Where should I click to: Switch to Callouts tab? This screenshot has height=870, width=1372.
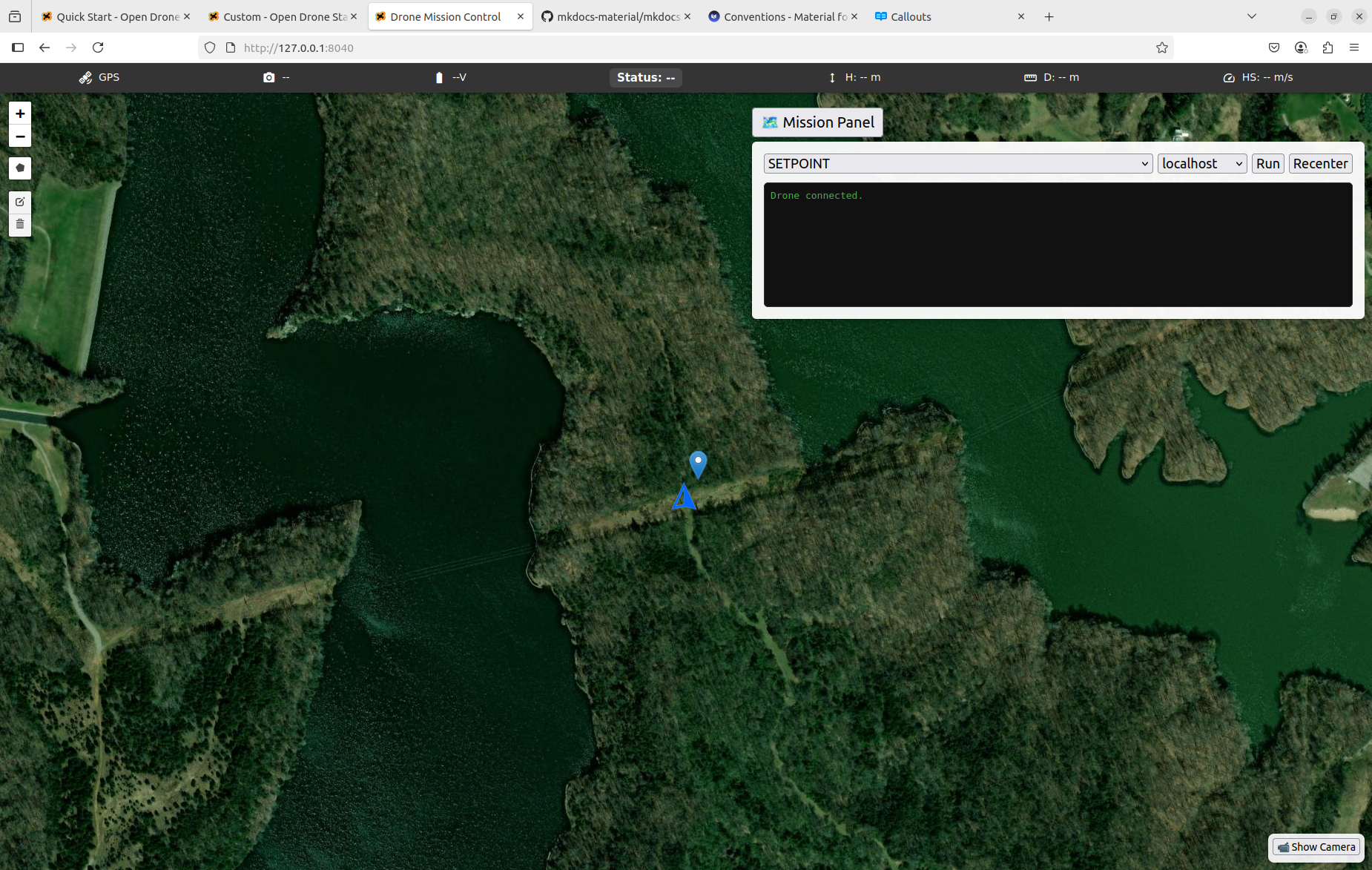[x=950, y=16]
